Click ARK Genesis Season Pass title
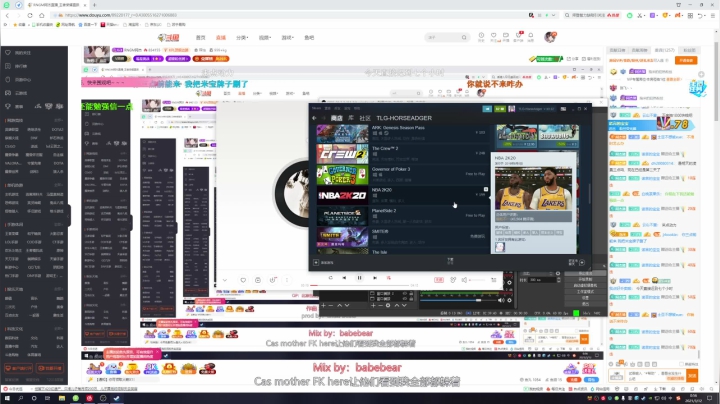The height and width of the screenshot is (404, 720). click(x=398, y=128)
